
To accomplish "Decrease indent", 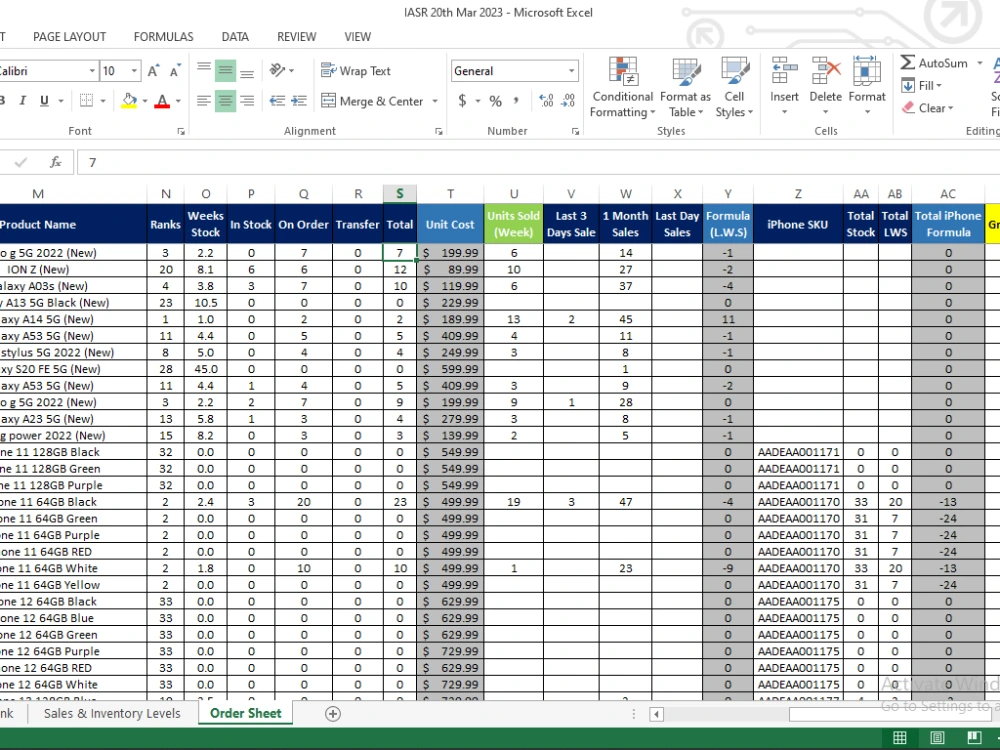I will pos(277,101).
